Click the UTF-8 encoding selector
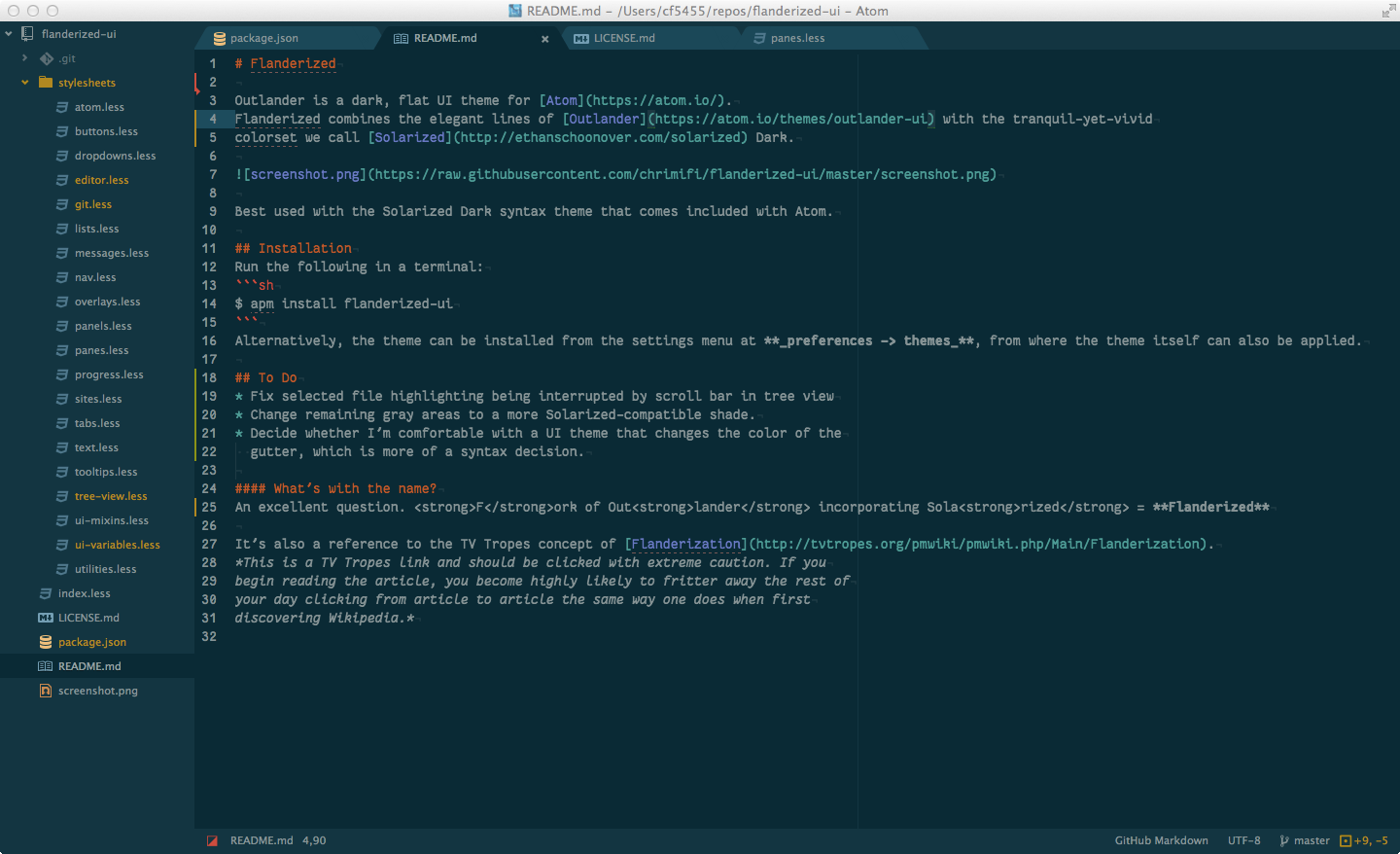This screenshot has width=1400, height=854. point(1243,840)
